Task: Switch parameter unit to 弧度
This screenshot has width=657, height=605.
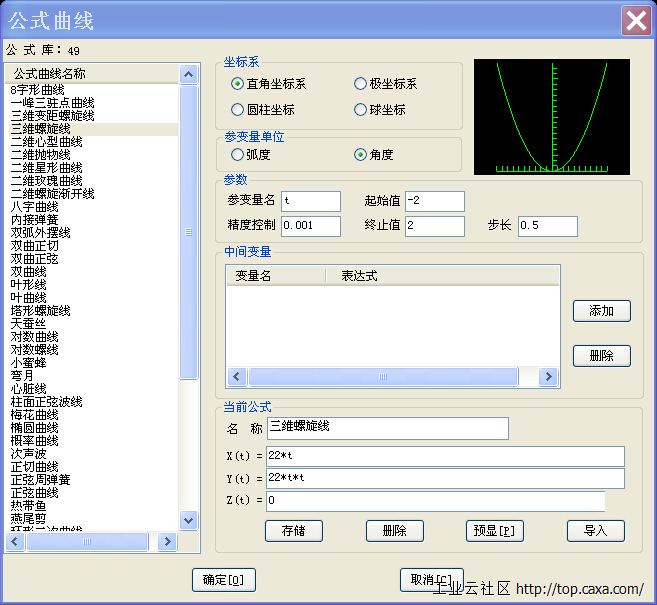Action: click(237, 155)
